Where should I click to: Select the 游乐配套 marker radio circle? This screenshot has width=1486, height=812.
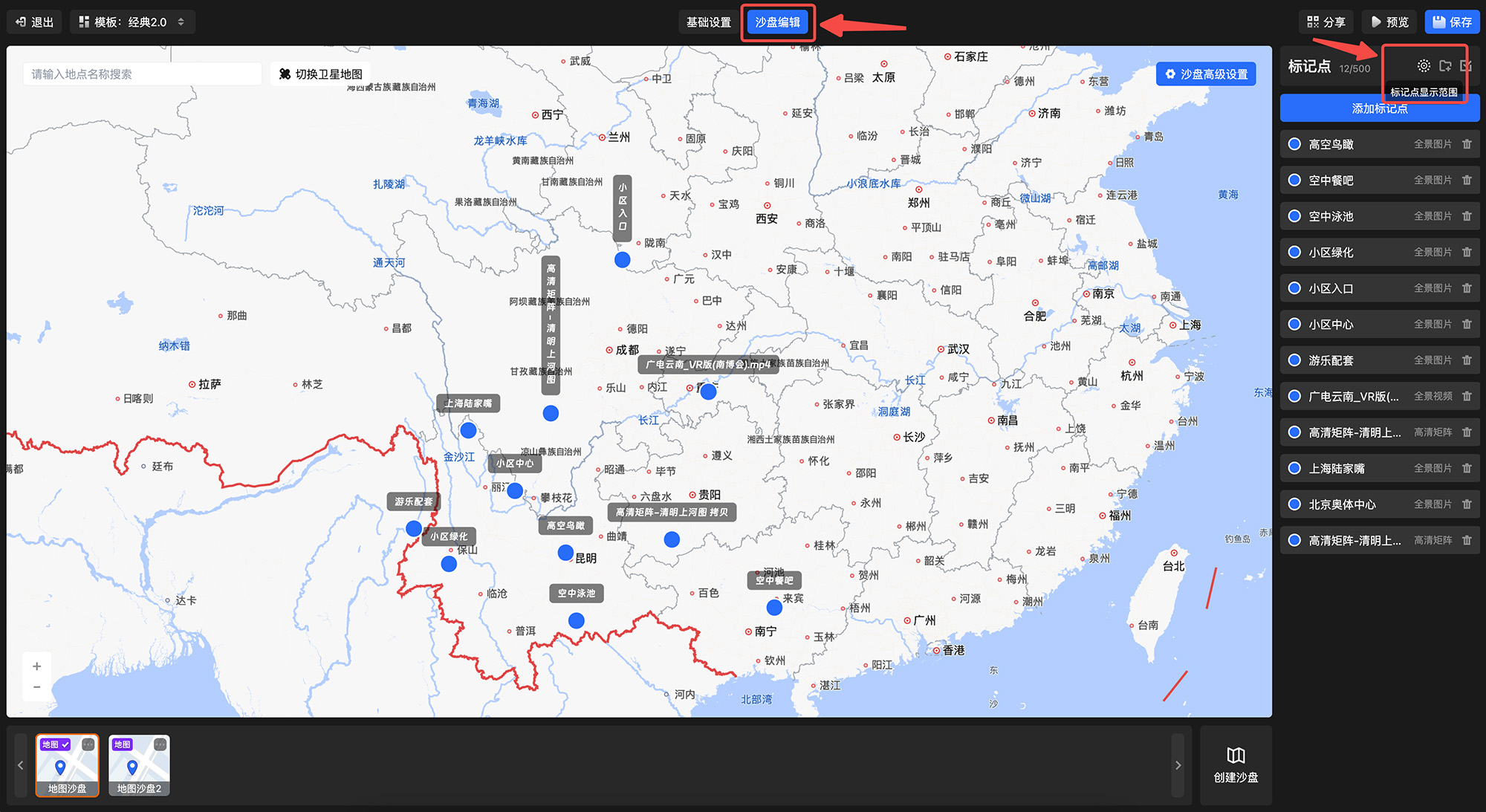click(x=1294, y=360)
